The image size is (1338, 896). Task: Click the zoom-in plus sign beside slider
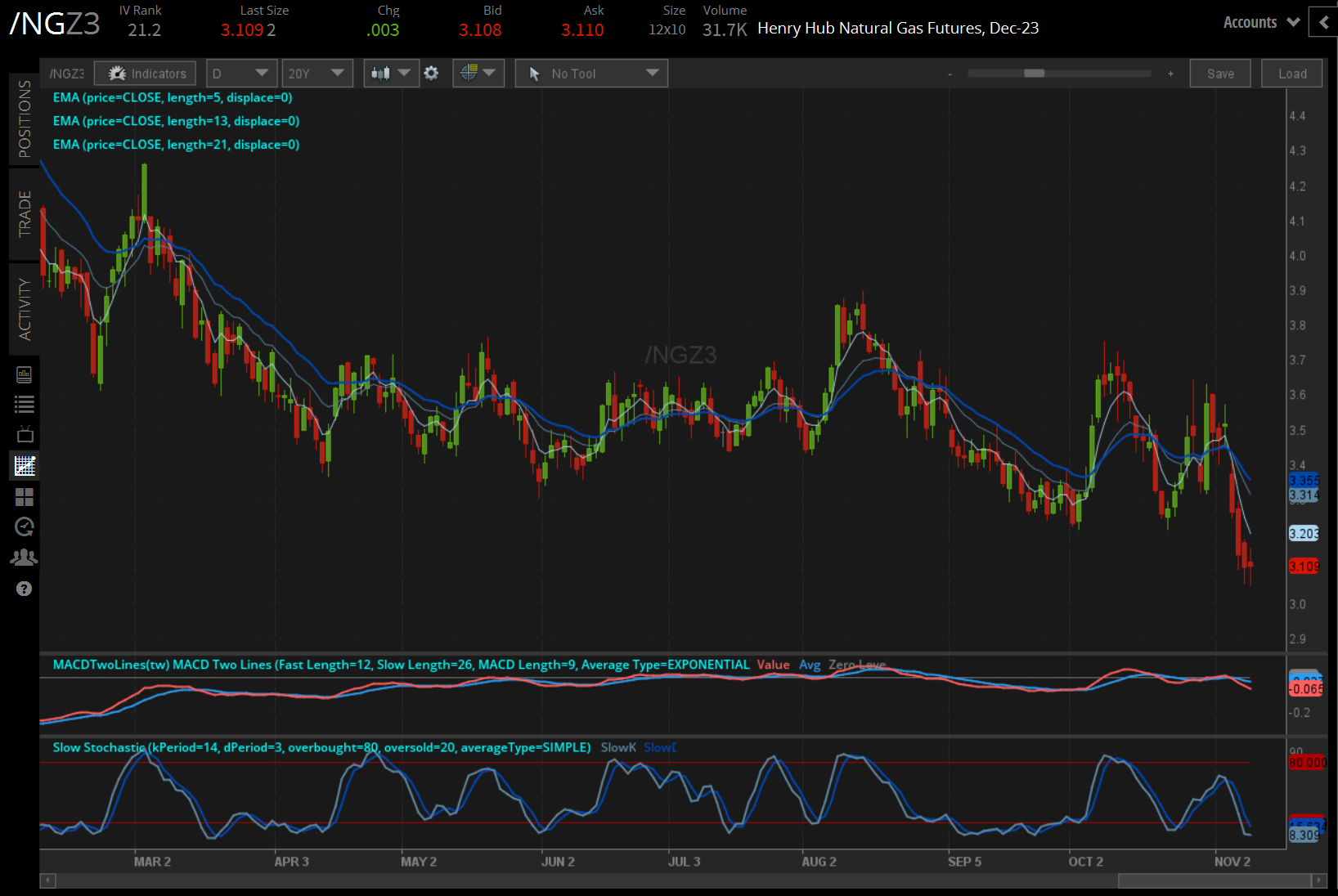[1170, 74]
